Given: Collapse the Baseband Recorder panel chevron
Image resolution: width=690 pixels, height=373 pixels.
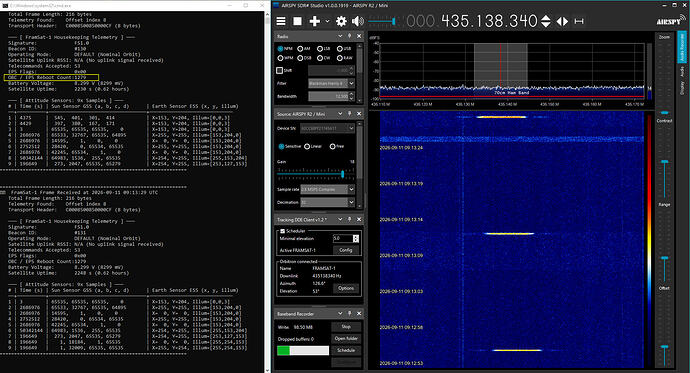Looking at the screenshot, I should (340, 314).
